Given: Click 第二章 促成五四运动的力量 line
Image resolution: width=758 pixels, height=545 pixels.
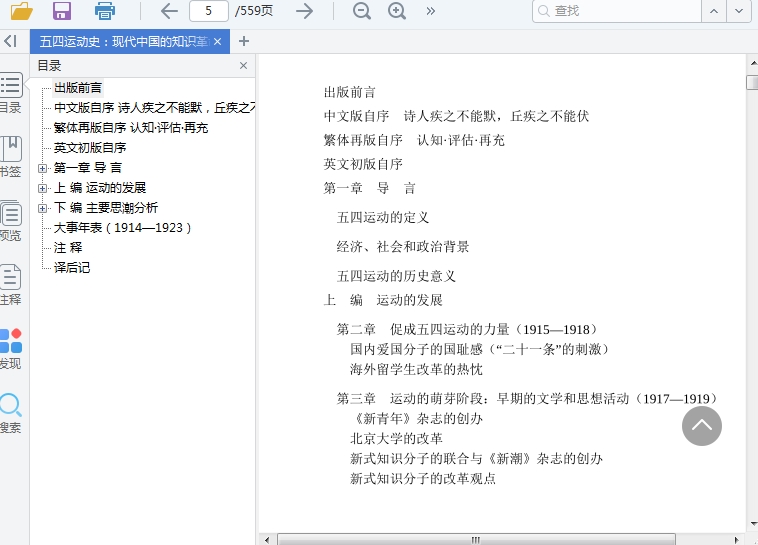Looking at the screenshot, I should [469, 330].
